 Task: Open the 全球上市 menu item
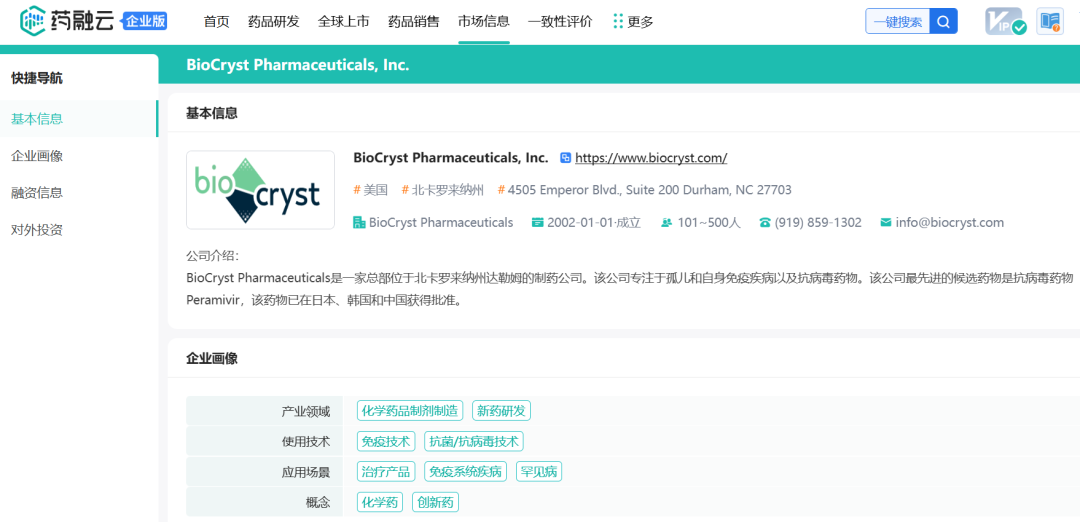[343, 21]
